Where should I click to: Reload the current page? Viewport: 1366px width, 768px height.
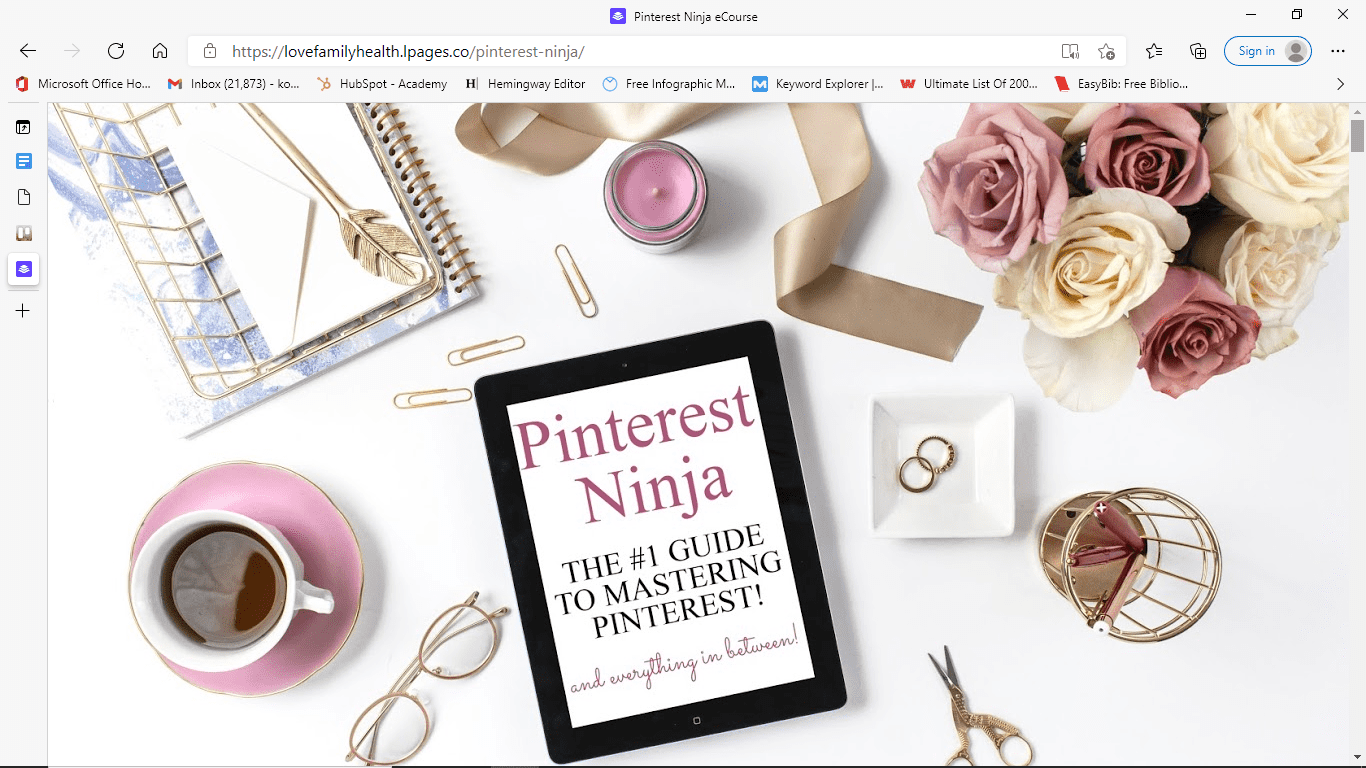click(x=116, y=51)
